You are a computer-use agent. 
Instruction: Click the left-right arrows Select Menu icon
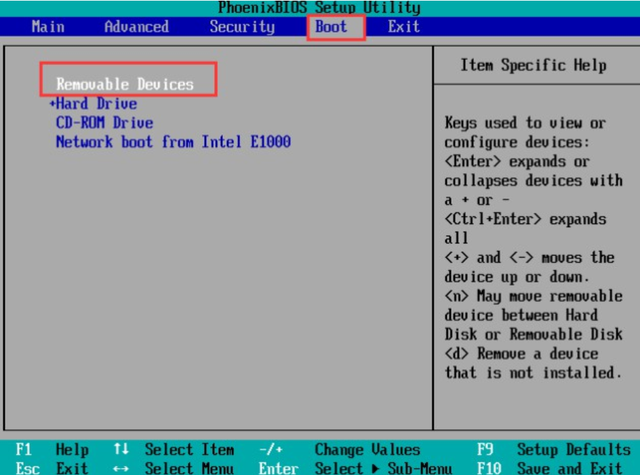click(x=120, y=468)
